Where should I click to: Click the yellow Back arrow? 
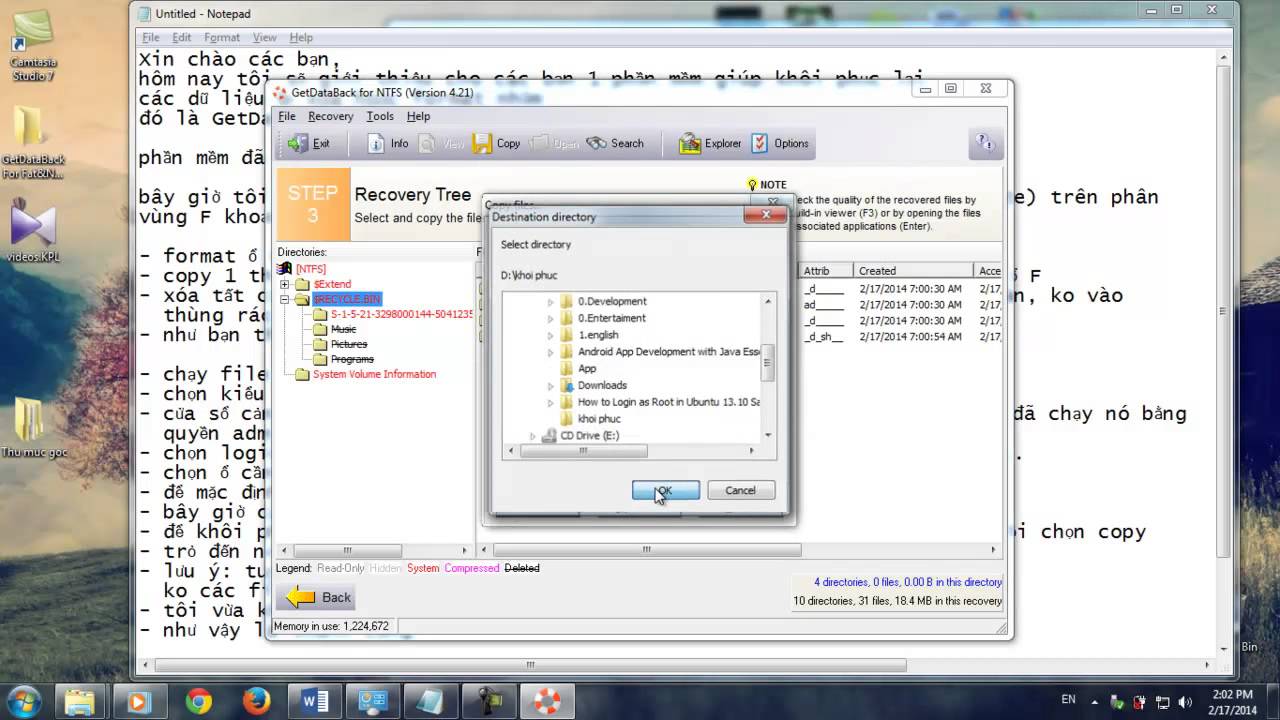301,597
